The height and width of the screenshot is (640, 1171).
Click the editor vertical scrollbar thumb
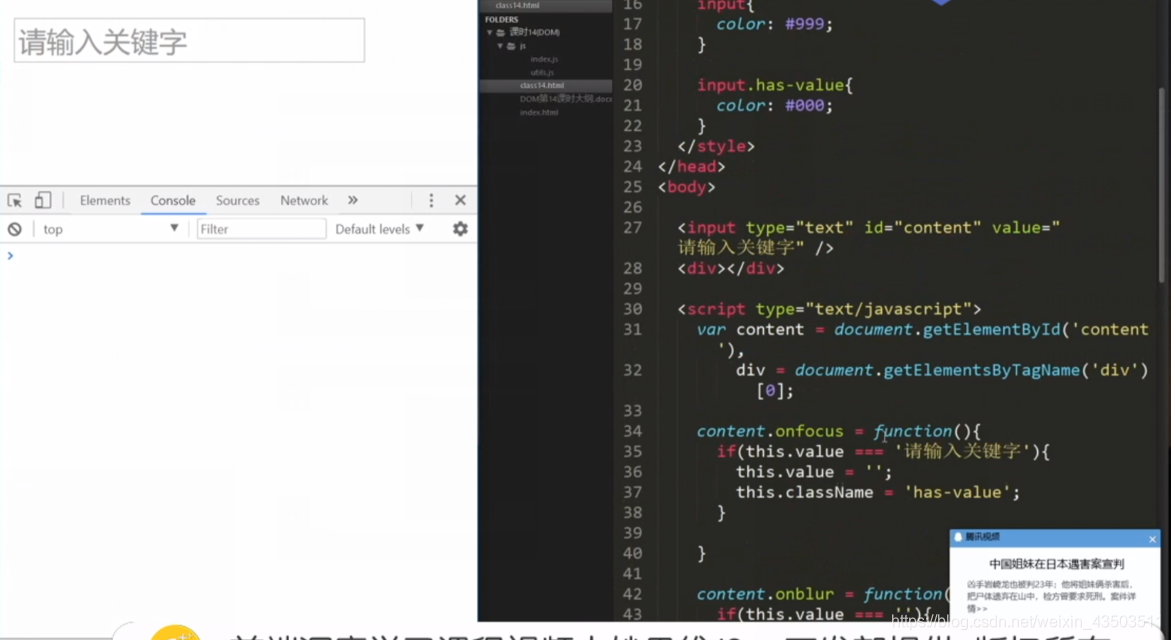tap(1162, 185)
